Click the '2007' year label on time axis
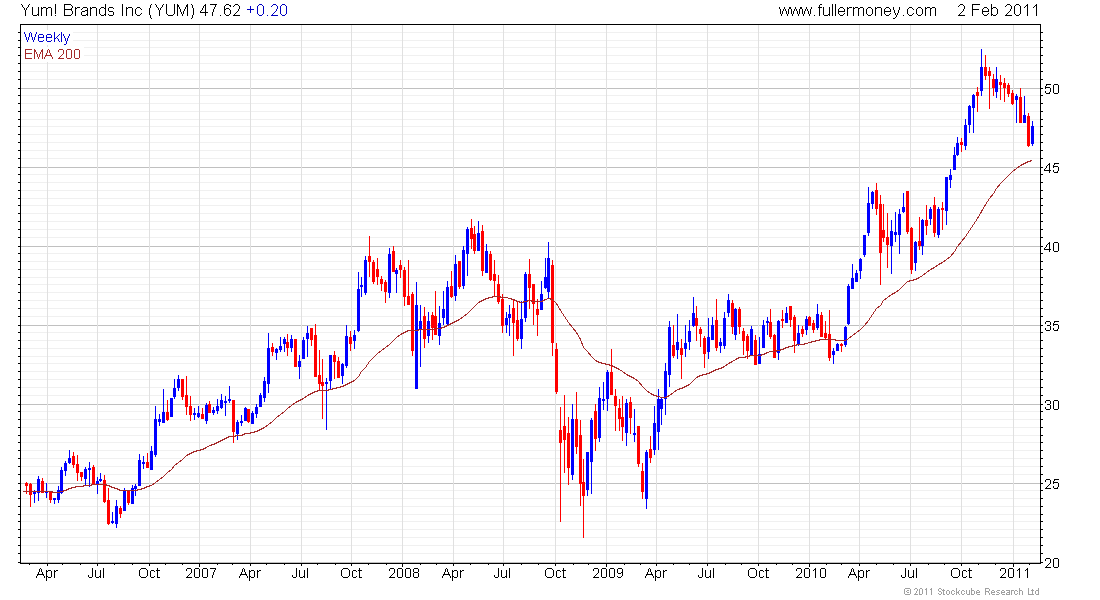 [x=201, y=573]
